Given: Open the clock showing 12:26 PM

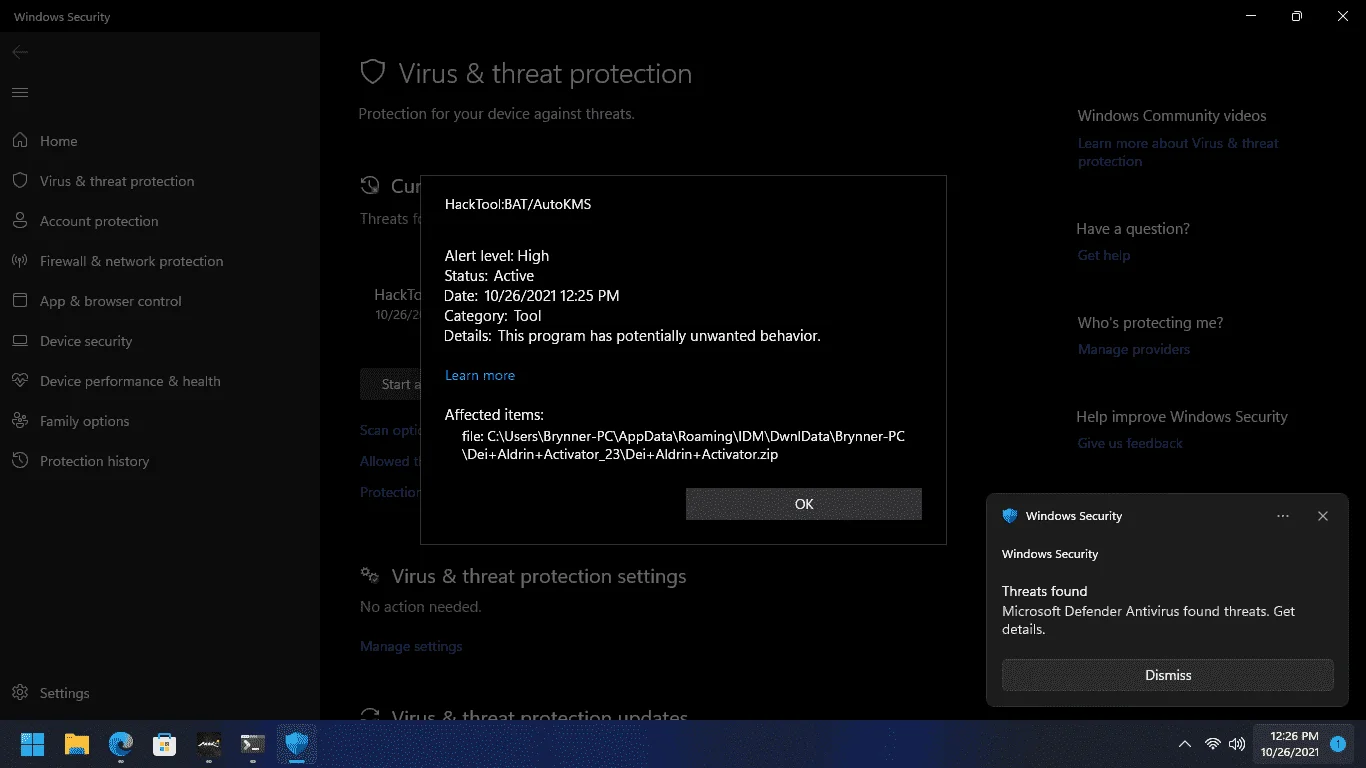Looking at the screenshot, I should [1290, 744].
